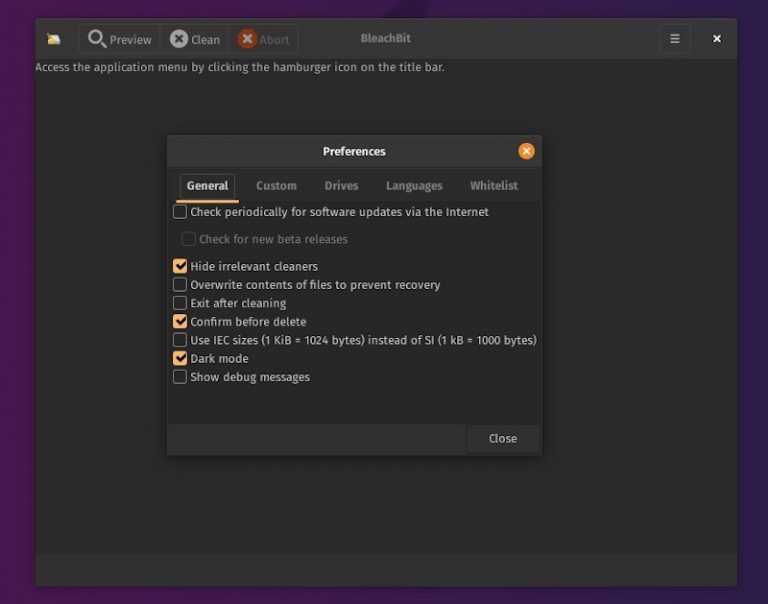Image resolution: width=768 pixels, height=604 pixels.
Task: Open the Drives tab
Action: [x=341, y=186]
